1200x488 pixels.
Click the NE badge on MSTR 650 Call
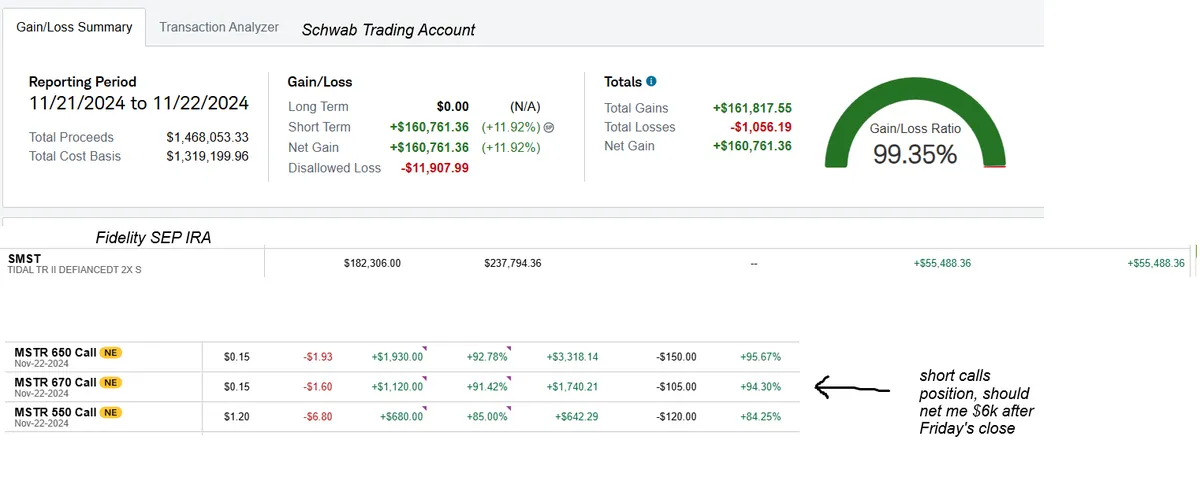click(111, 354)
